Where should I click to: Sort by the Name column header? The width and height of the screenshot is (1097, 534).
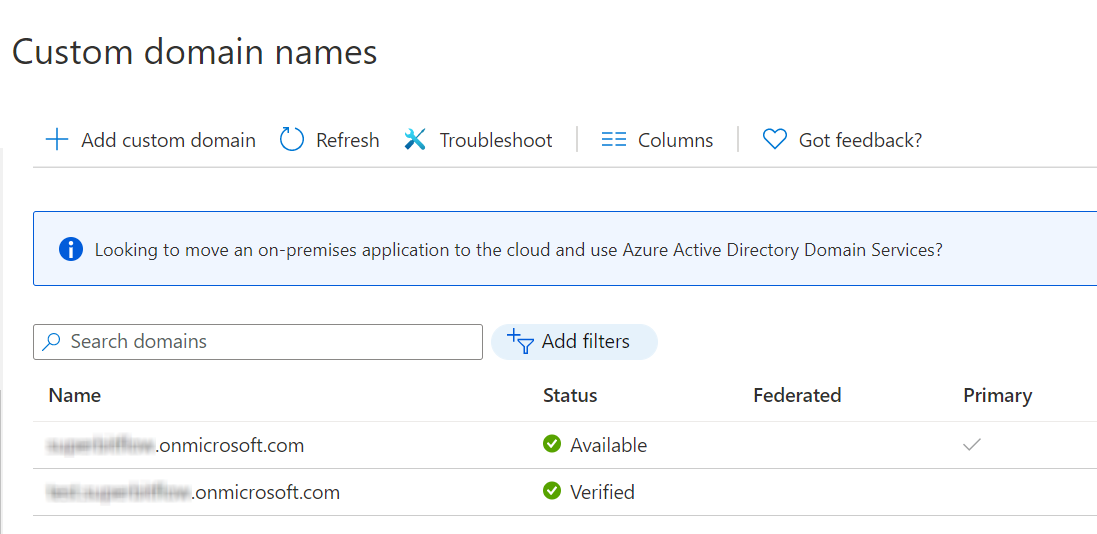(x=75, y=395)
